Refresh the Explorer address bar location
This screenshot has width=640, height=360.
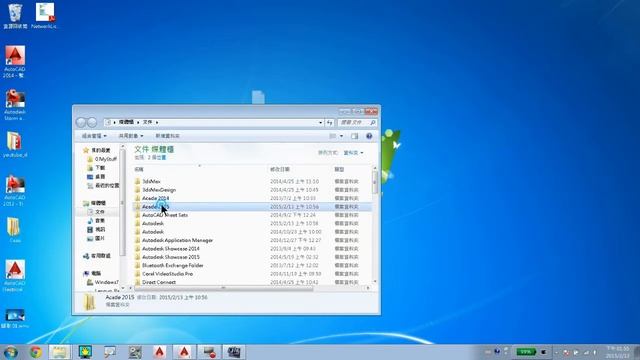(x=329, y=122)
